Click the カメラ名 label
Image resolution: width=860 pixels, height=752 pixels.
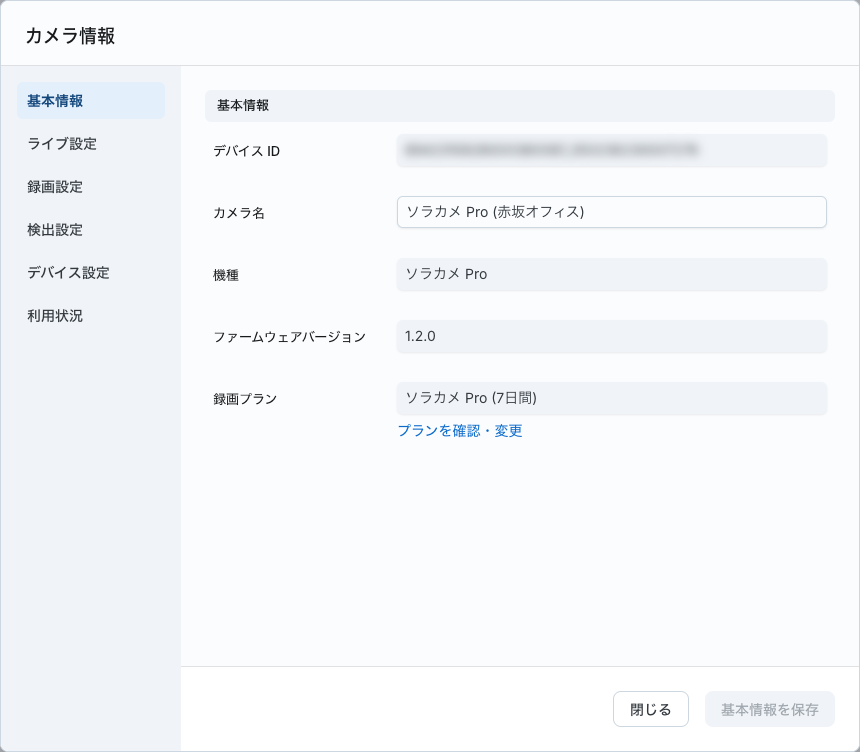coord(239,213)
